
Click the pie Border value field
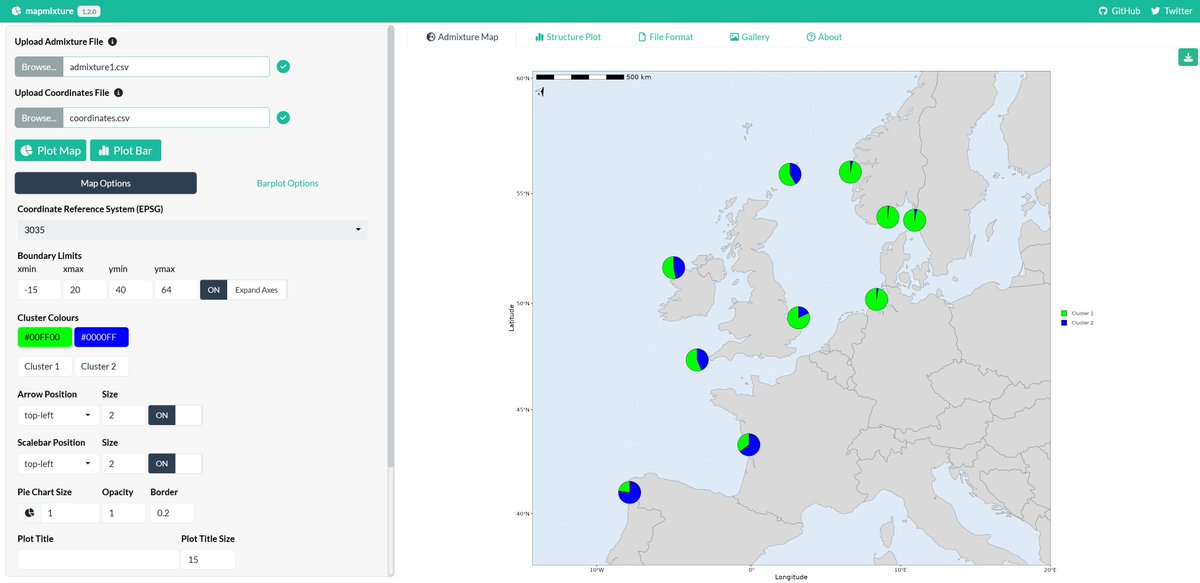(172, 513)
